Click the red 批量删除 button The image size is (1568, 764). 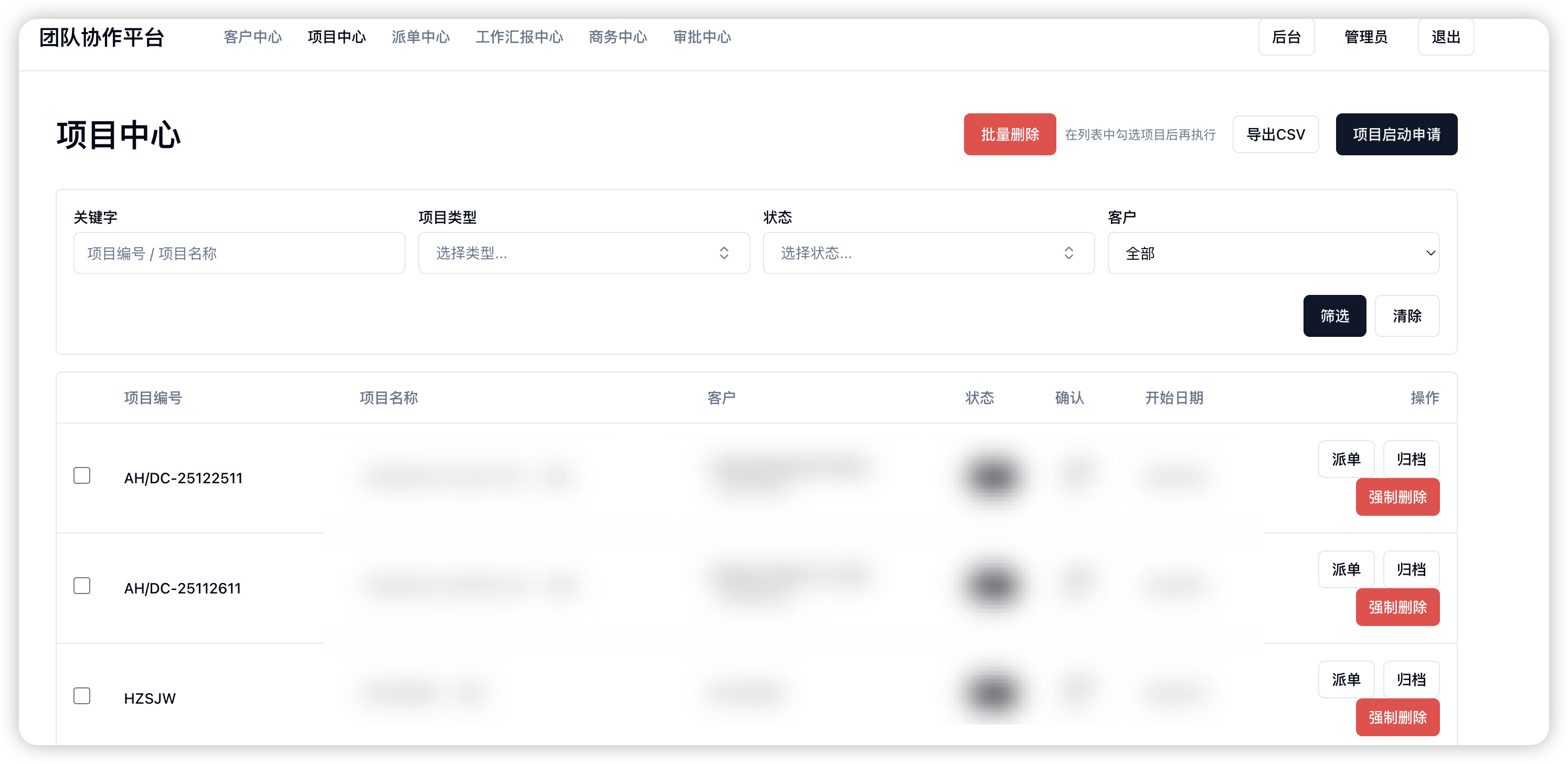coord(1009,134)
